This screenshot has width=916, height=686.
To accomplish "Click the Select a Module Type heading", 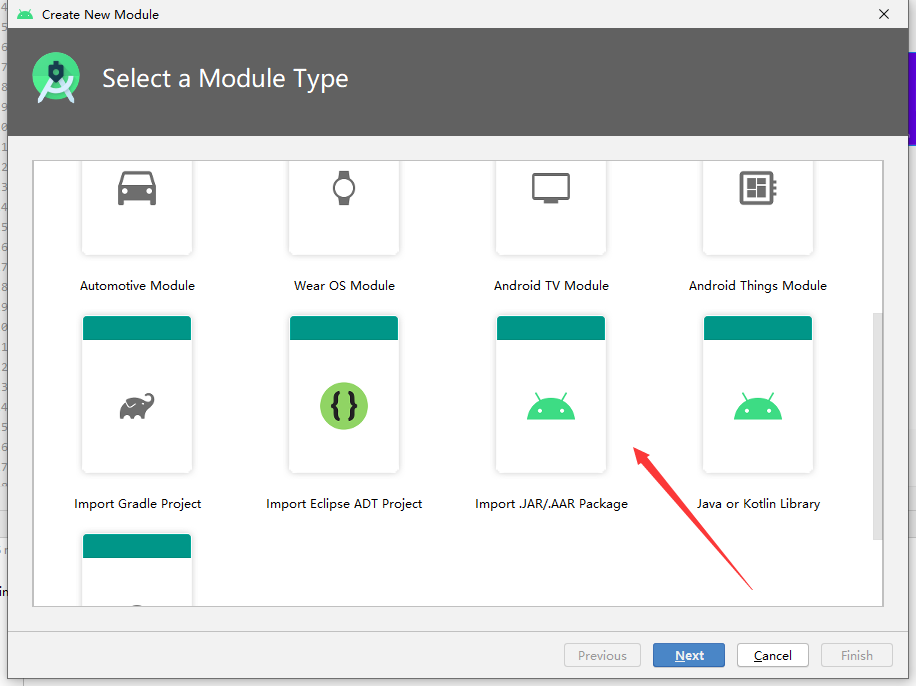I will [x=225, y=78].
